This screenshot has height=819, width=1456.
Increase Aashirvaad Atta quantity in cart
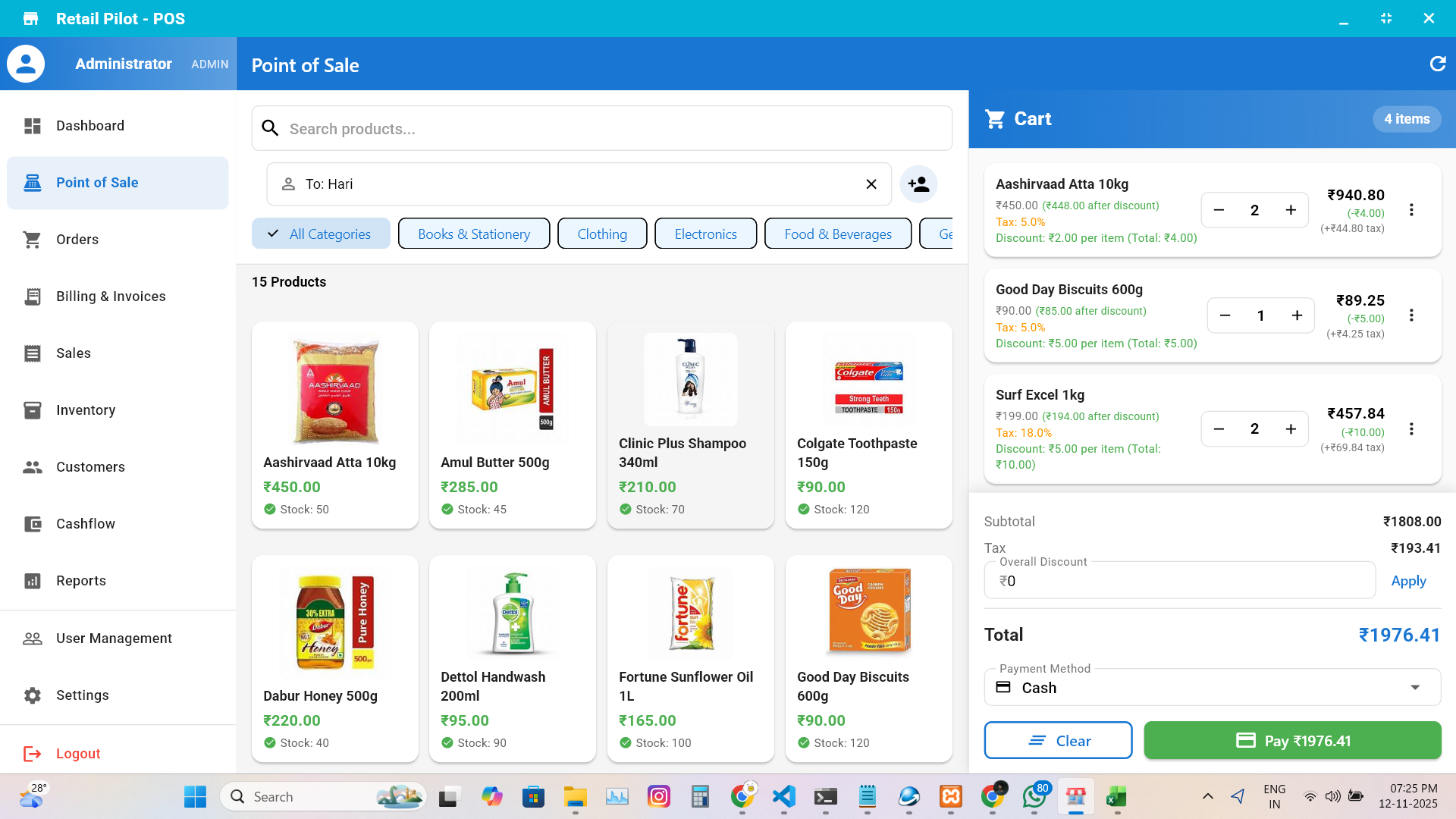1291,210
